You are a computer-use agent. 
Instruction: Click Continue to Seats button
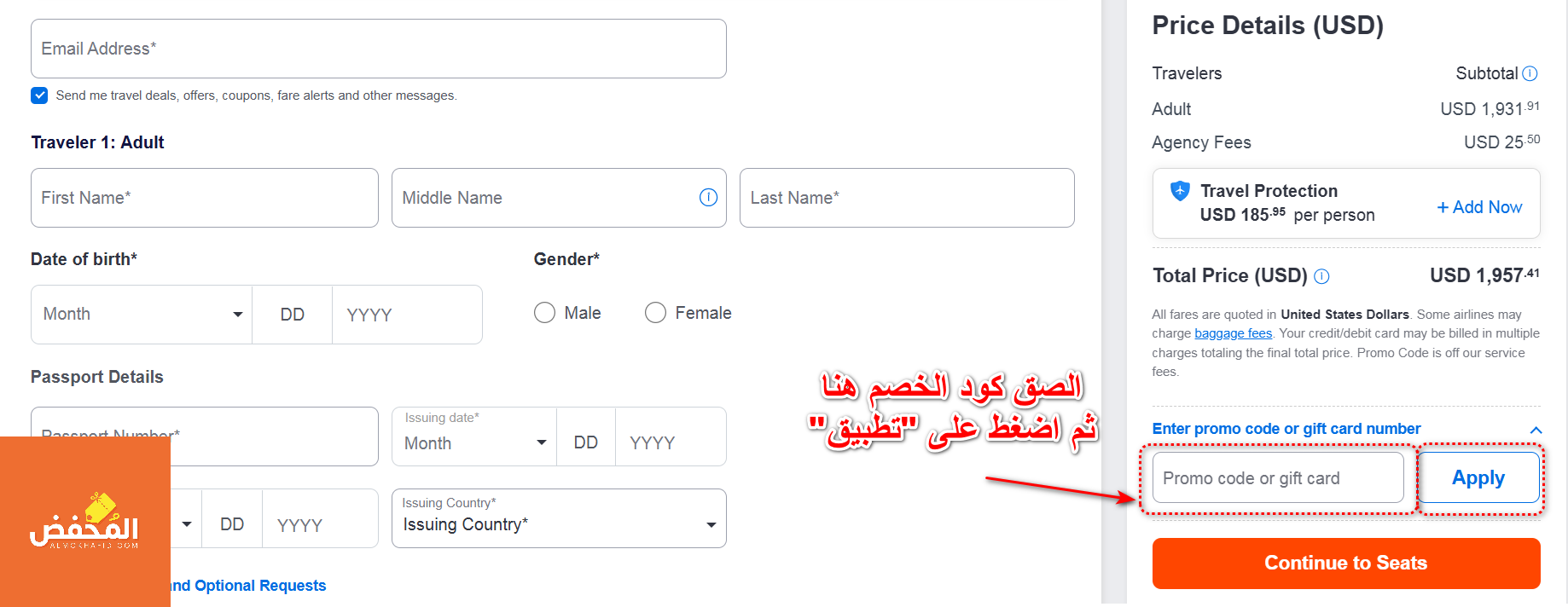(1346, 563)
